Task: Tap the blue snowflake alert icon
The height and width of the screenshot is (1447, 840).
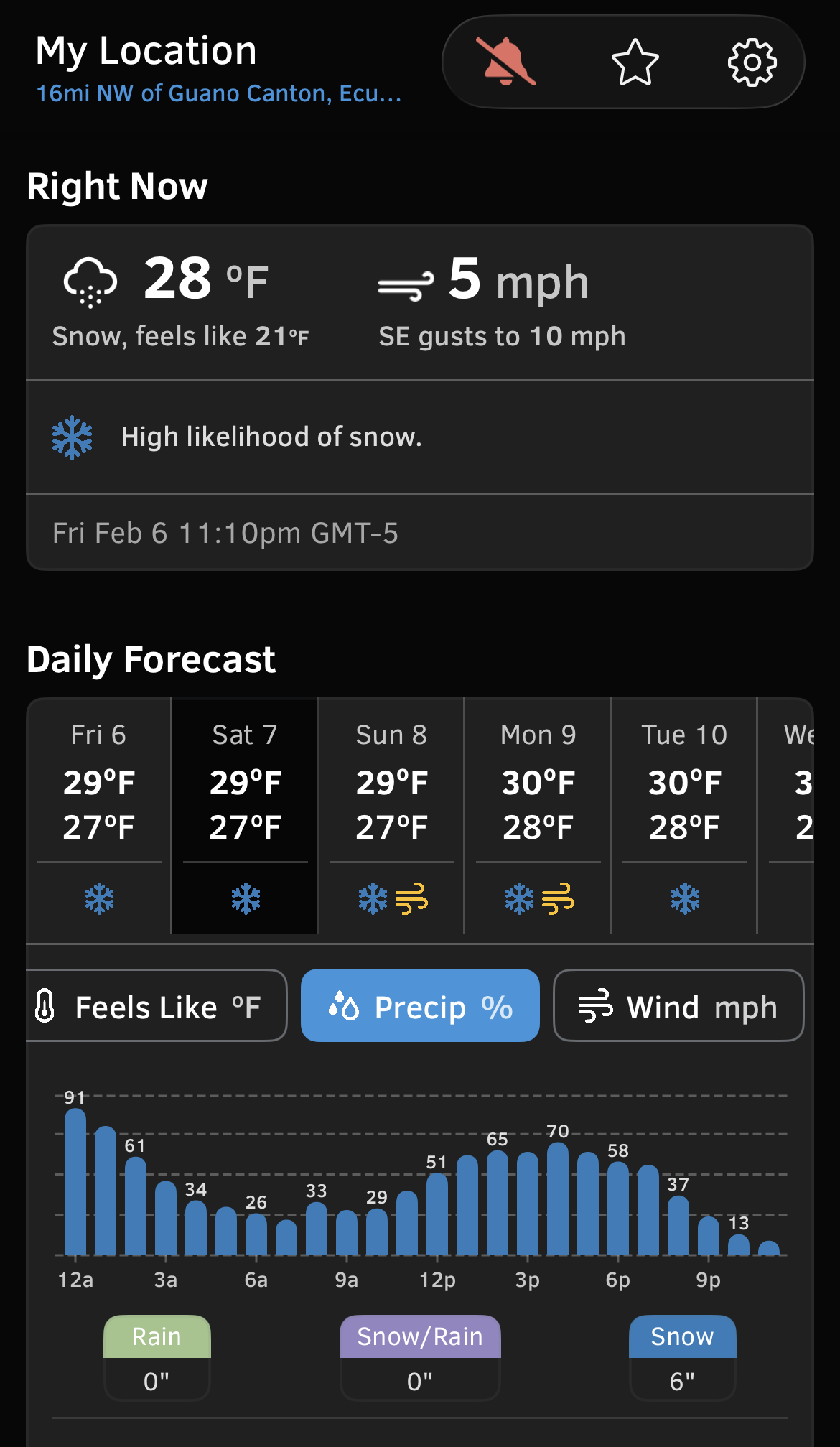Action: [73, 437]
